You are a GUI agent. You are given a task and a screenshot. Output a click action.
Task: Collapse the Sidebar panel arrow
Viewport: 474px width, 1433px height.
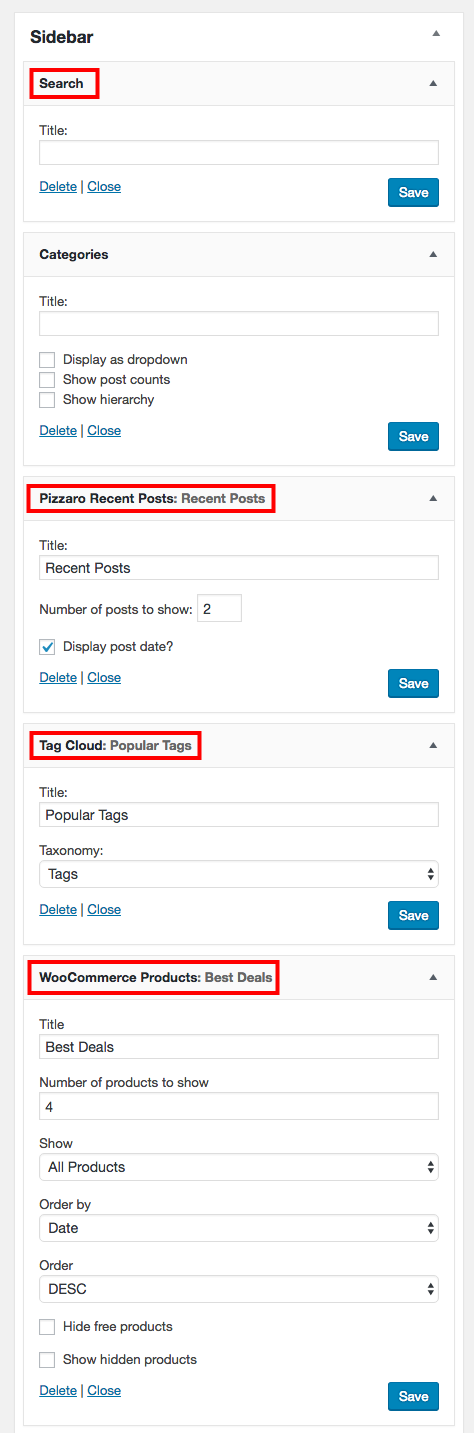point(436,33)
